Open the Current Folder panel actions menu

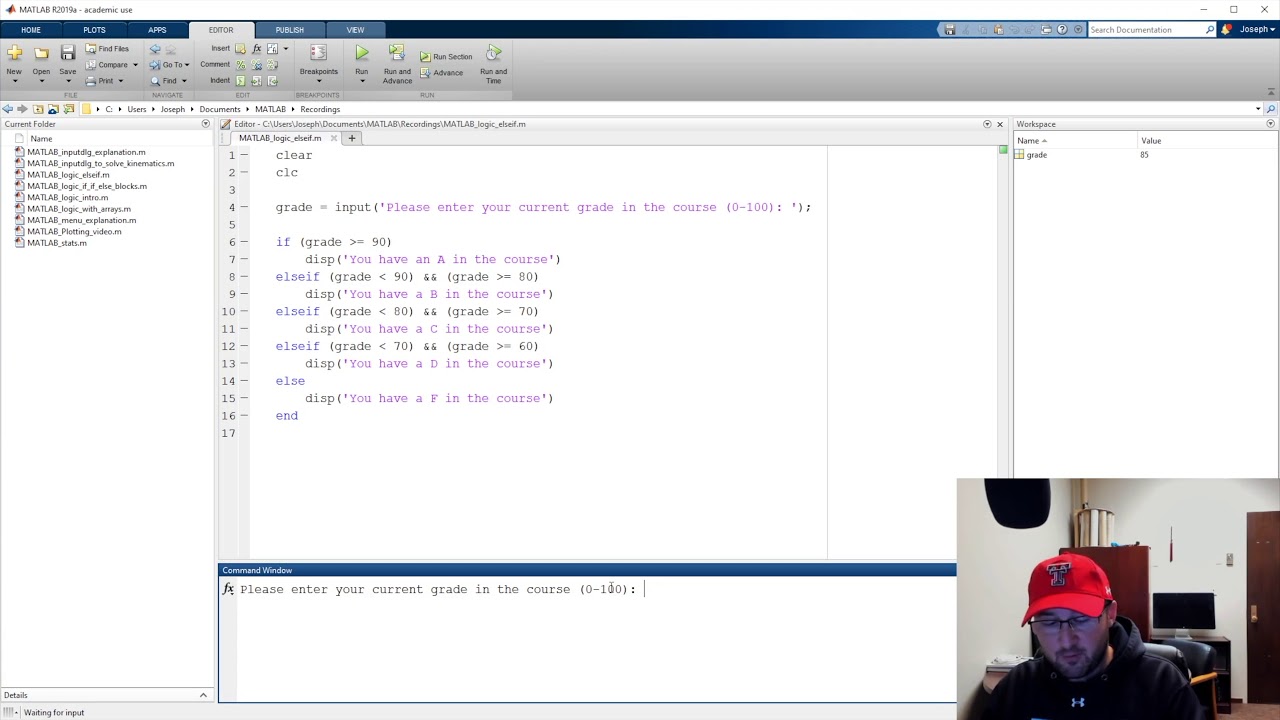[x=206, y=124]
